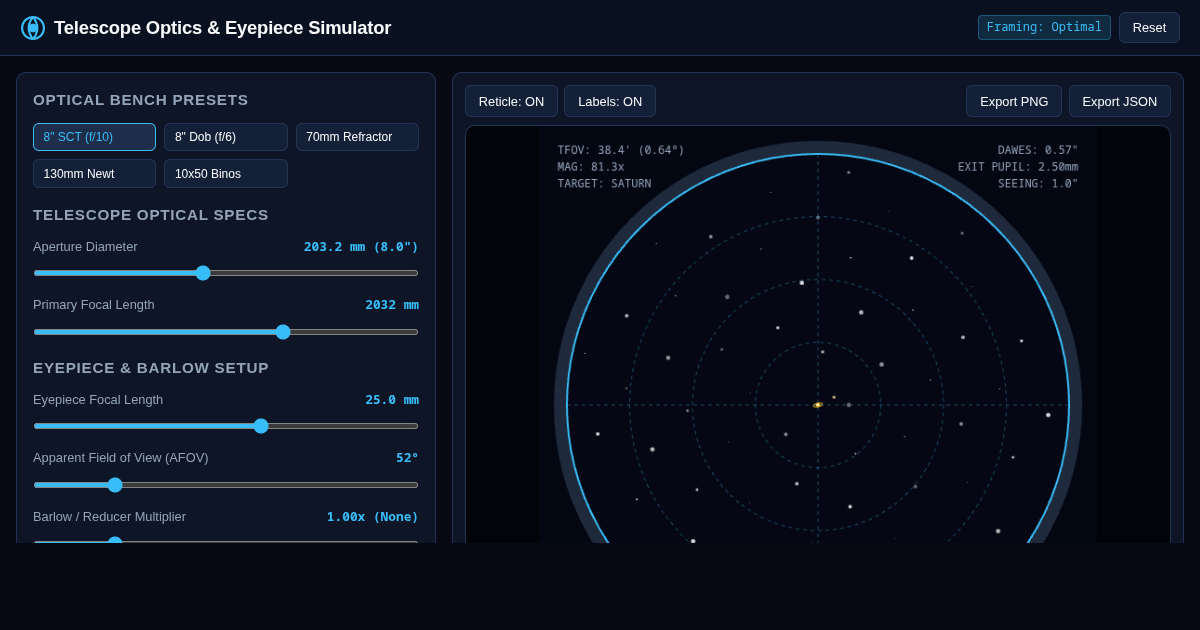Adjust the Apparent Field of View slider

click(226, 485)
